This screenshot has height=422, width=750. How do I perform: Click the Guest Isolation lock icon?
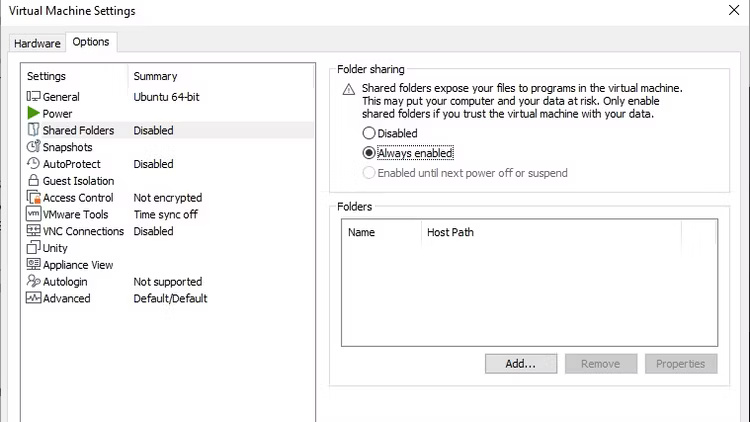click(34, 181)
